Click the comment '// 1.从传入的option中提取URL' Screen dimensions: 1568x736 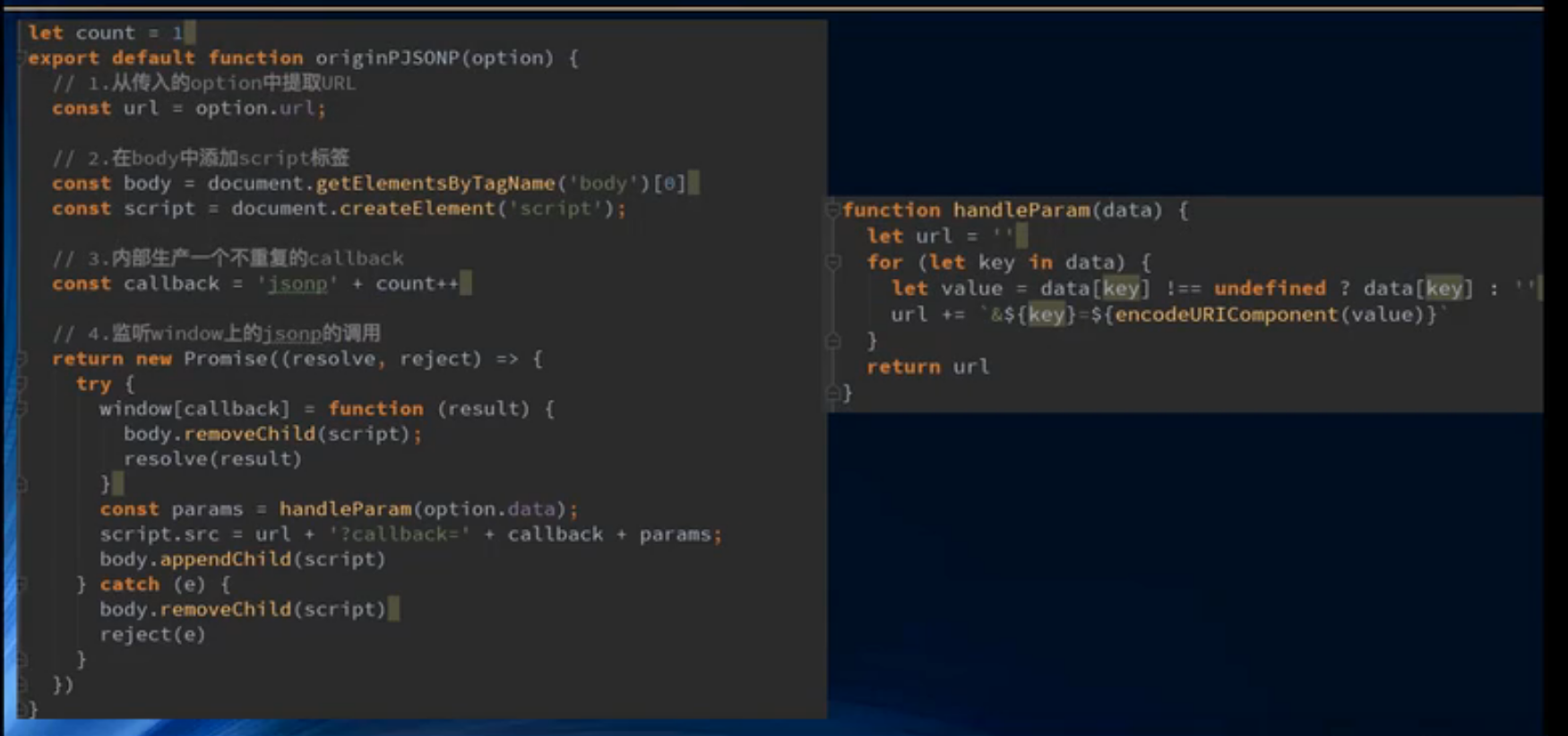click(x=203, y=83)
